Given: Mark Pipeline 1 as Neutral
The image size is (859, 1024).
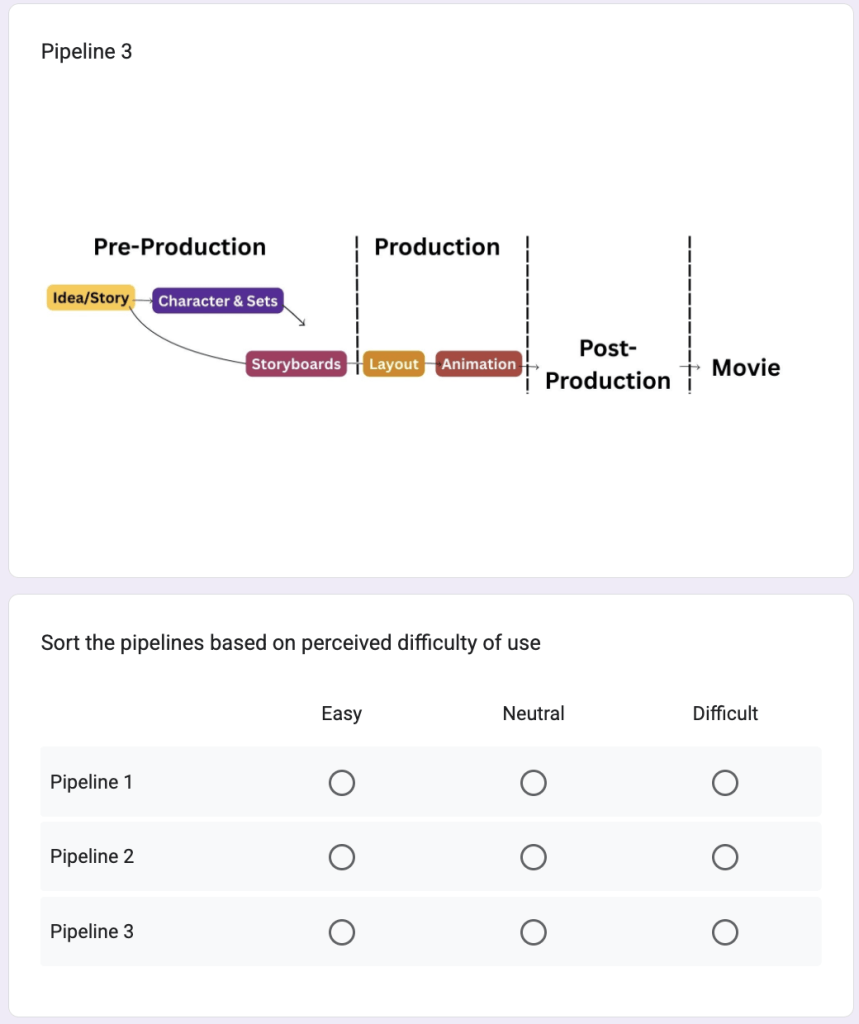Looking at the screenshot, I should 533,782.
